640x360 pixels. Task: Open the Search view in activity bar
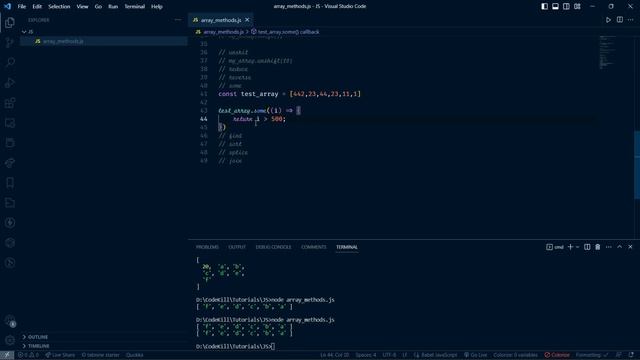click(10, 62)
